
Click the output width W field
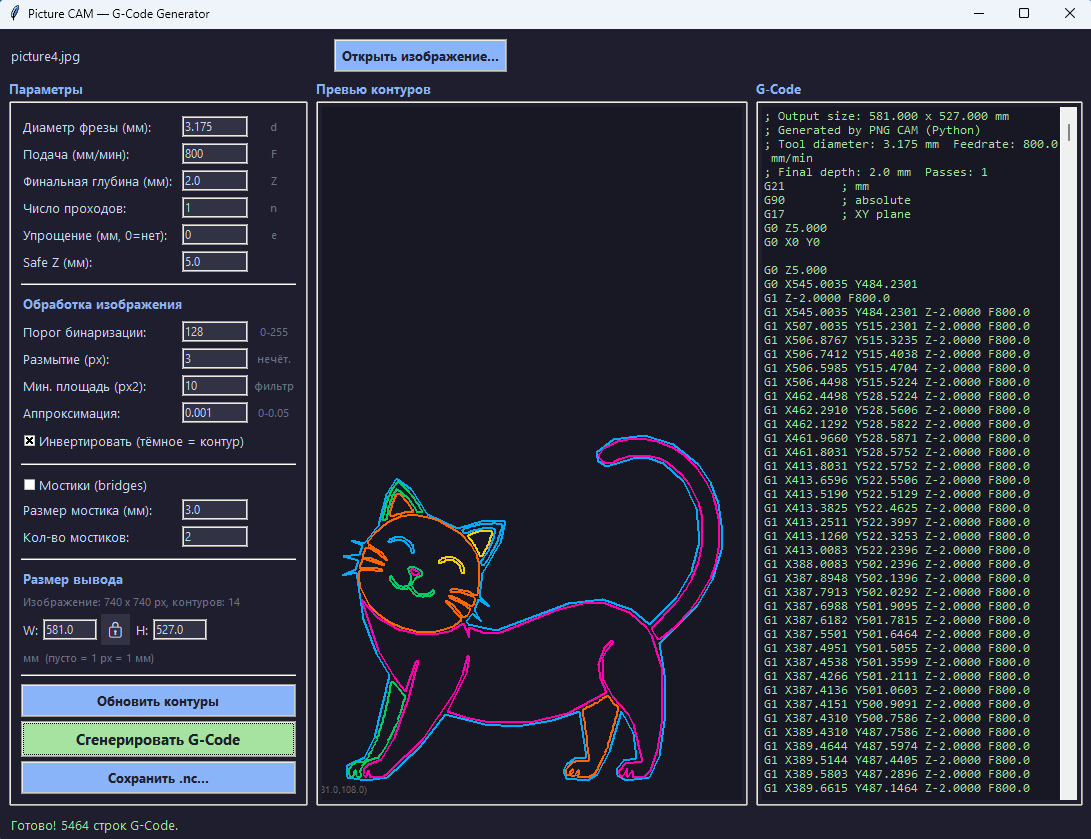tap(70, 630)
